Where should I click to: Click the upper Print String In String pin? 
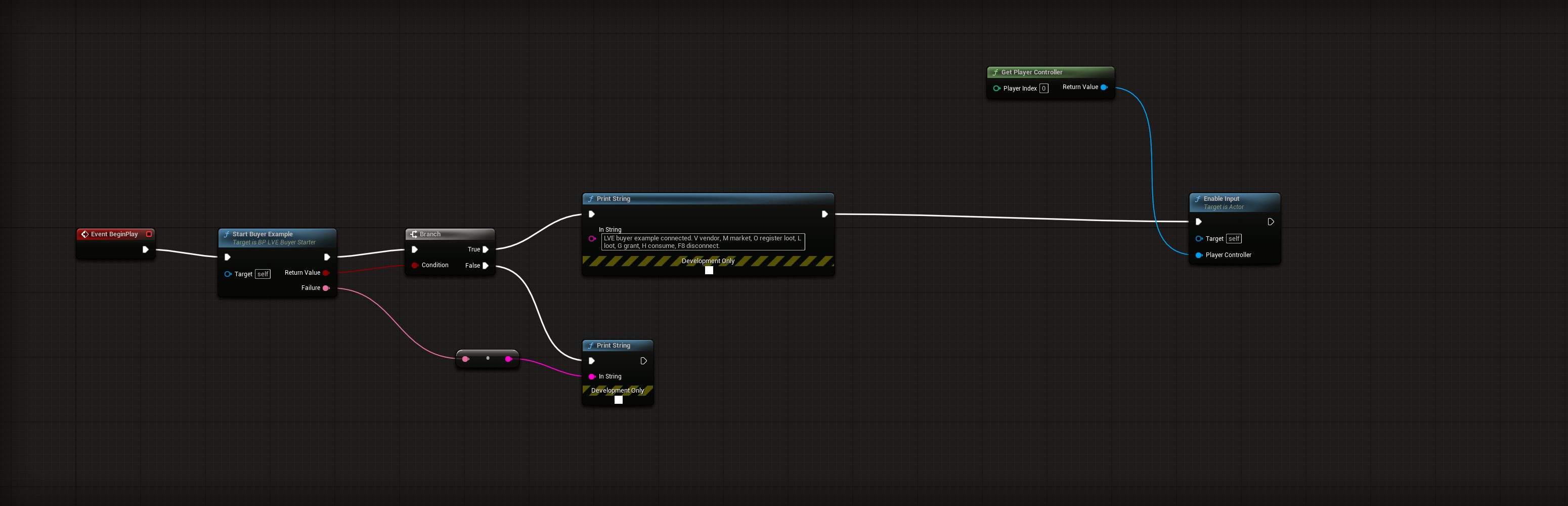pyautogui.click(x=592, y=239)
